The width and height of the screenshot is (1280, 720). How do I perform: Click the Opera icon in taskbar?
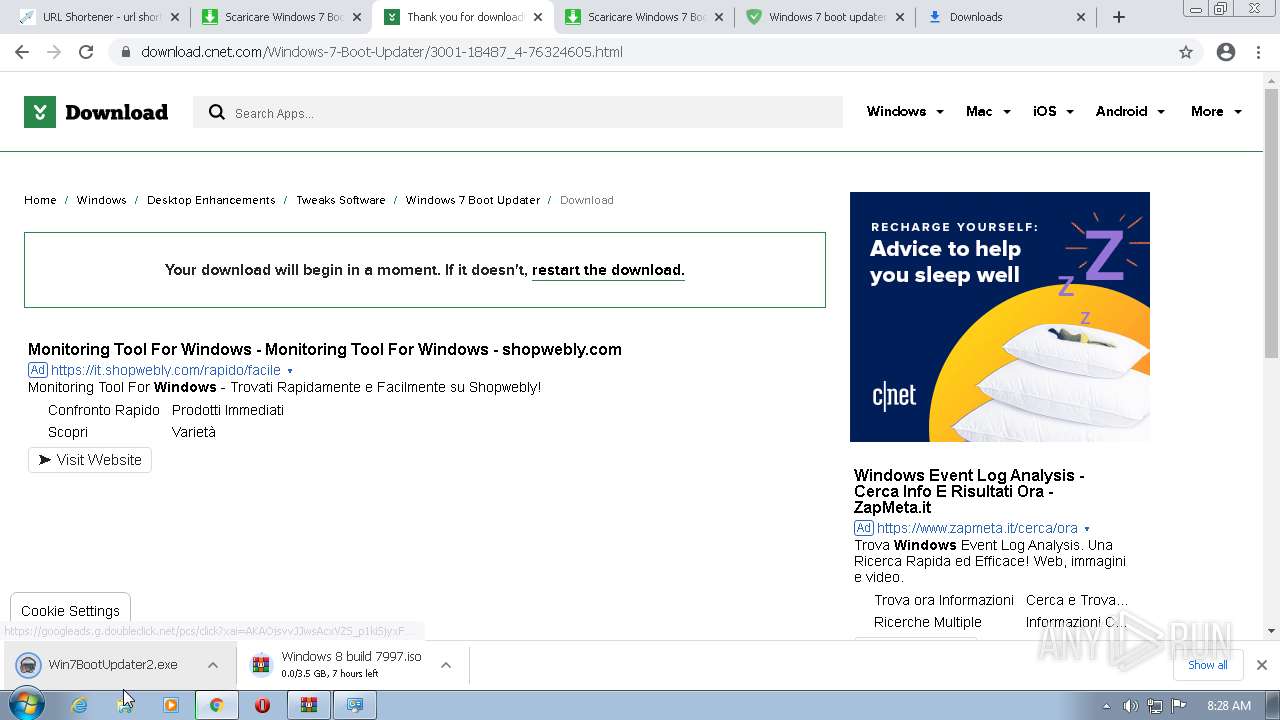(x=262, y=705)
